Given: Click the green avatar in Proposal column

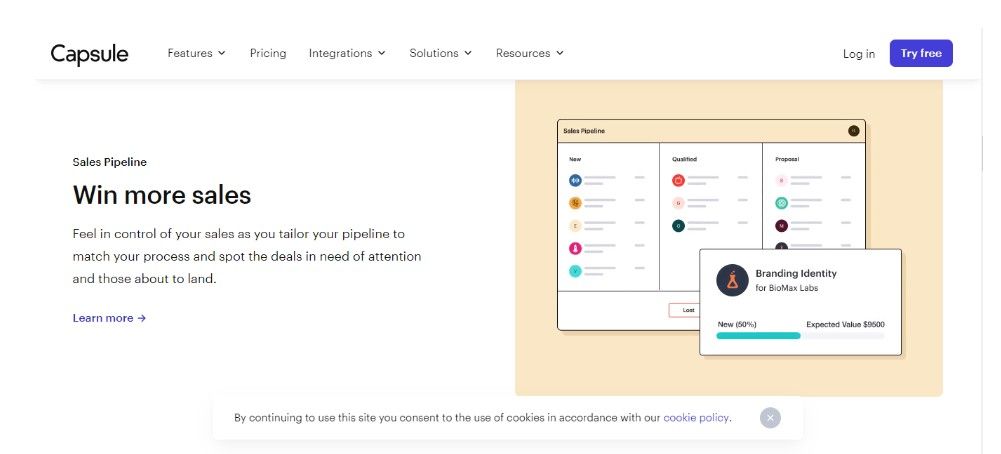Looking at the screenshot, I should pos(782,203).
